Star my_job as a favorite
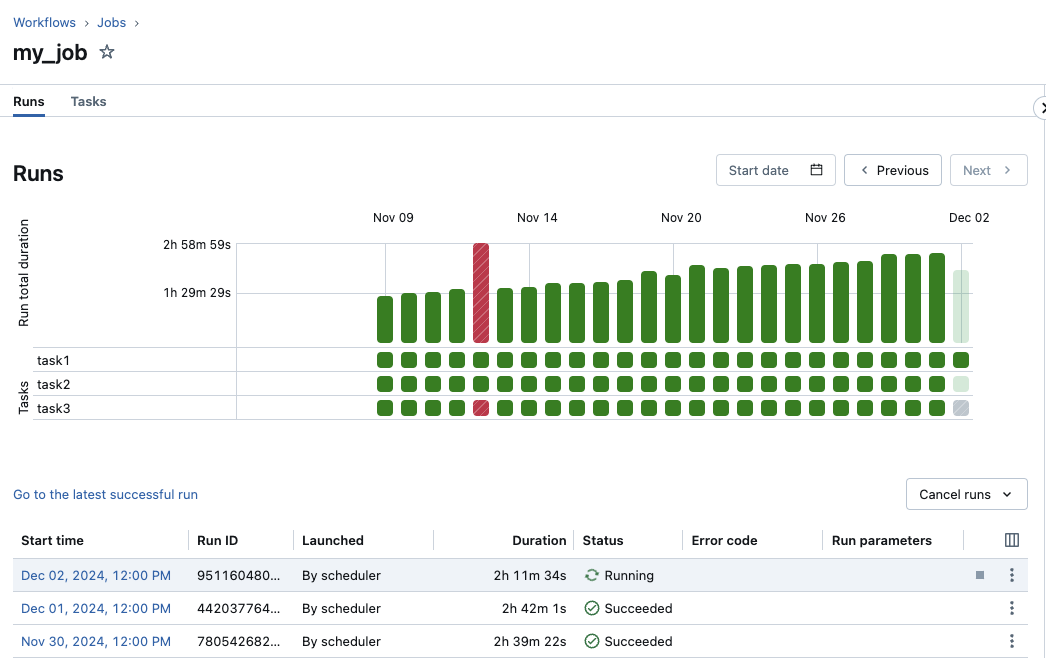This screenshot has width=1046, height=658. pos(107,53)
